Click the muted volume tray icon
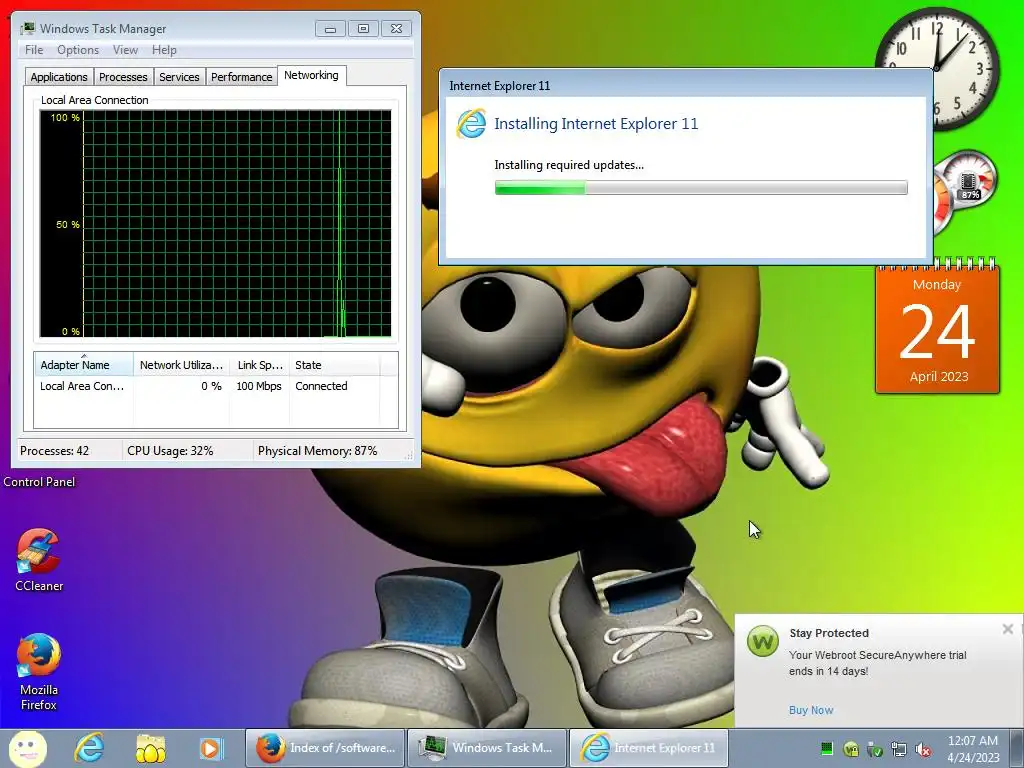The width and height of the screenshot is (1024, 768). 923,749
